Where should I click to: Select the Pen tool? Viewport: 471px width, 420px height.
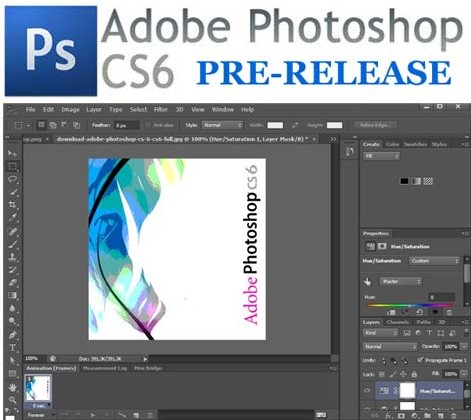pos(12,335)
